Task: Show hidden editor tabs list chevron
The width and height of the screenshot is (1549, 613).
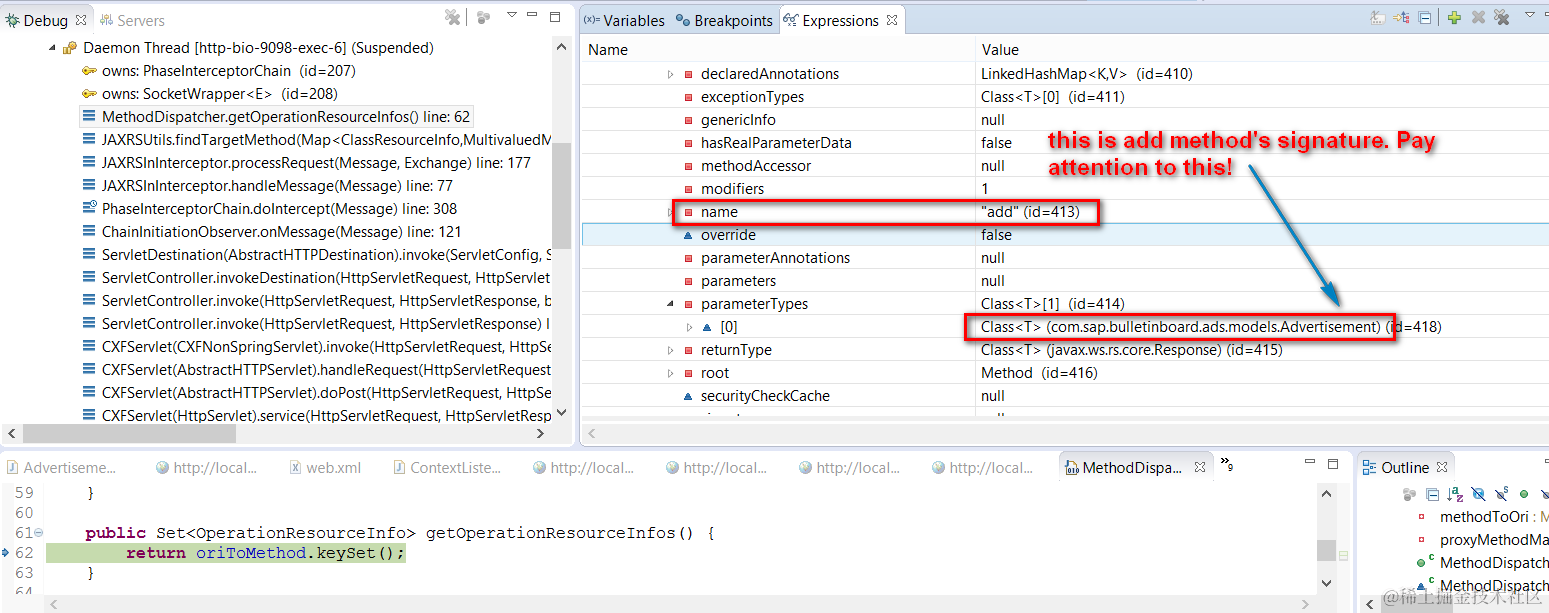Action: pyautogui.click(x=1227, y=464)
